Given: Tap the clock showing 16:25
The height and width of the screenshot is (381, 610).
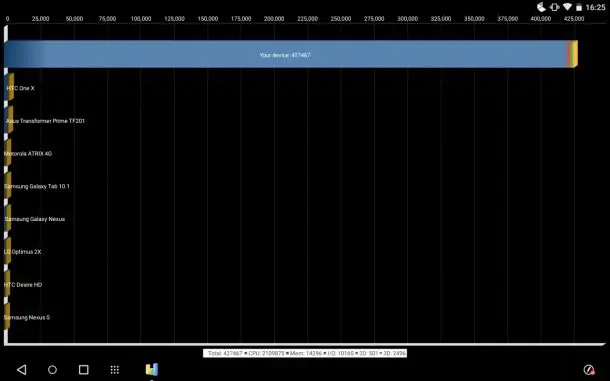Looking at the screenshot, I should pos(595,7).
